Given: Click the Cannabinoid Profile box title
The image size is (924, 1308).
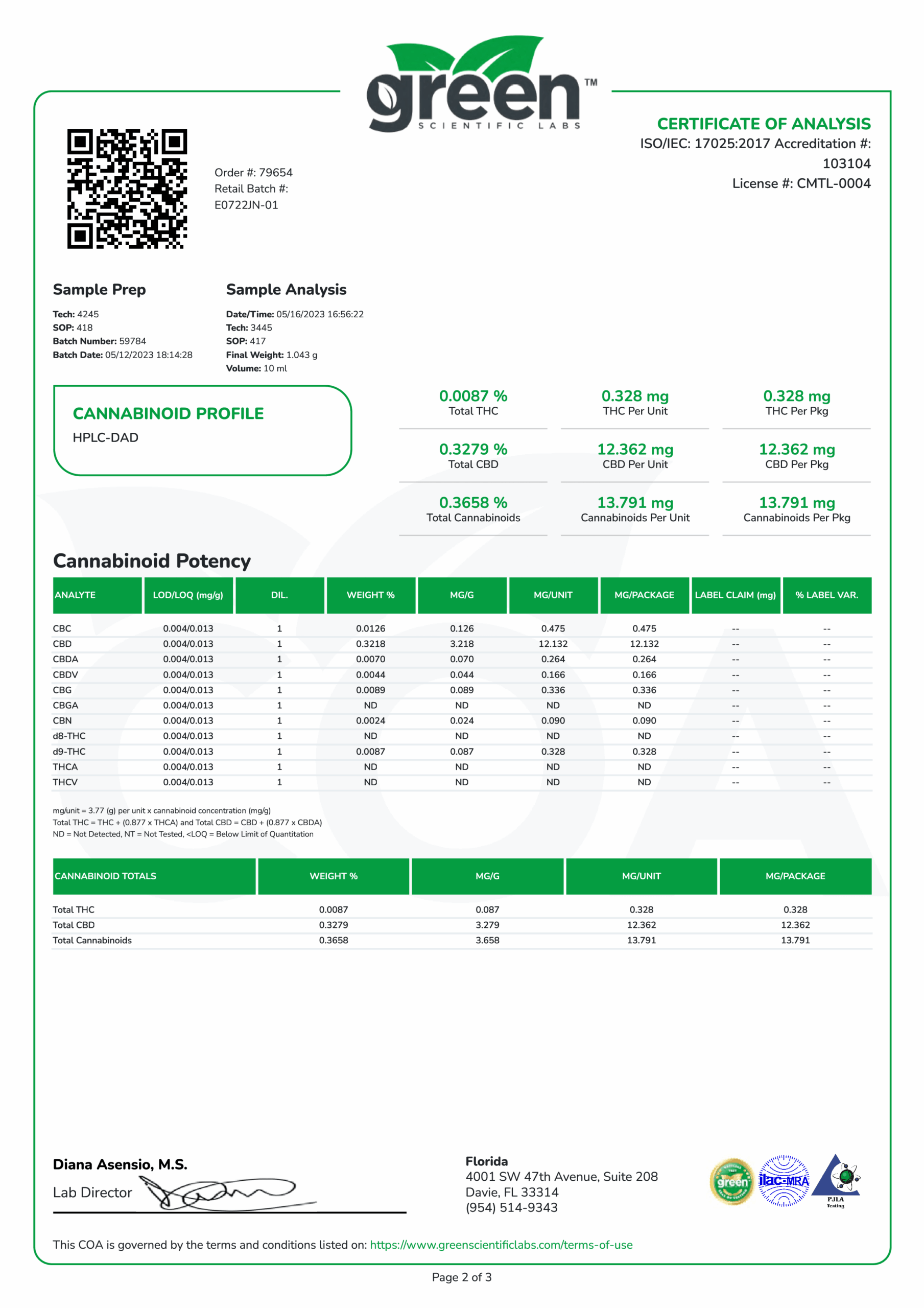Looking at the screenshot, I should click(168, 413).
